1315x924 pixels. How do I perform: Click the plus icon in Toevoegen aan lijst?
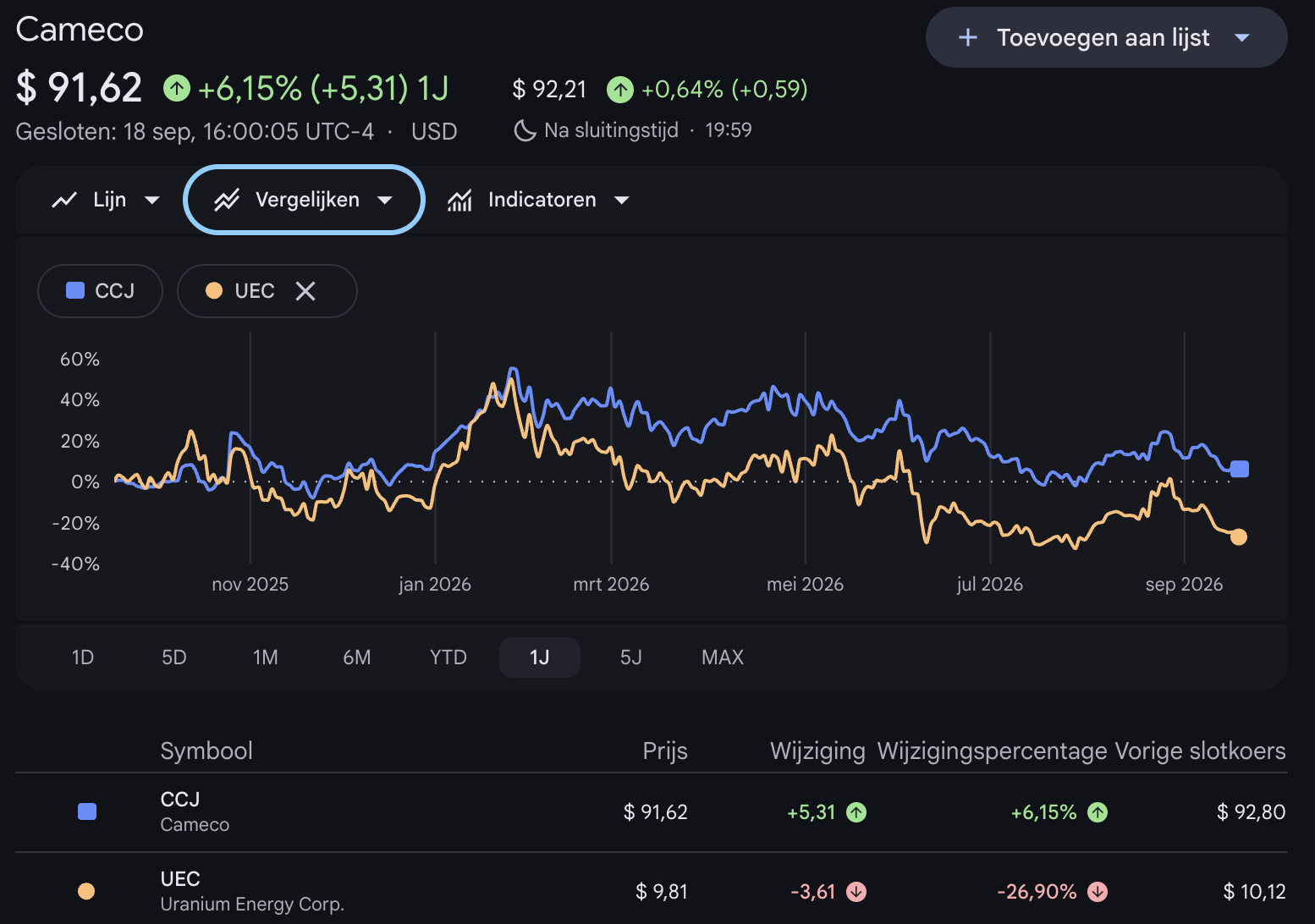pyautogui.click(x=968, y=37)
